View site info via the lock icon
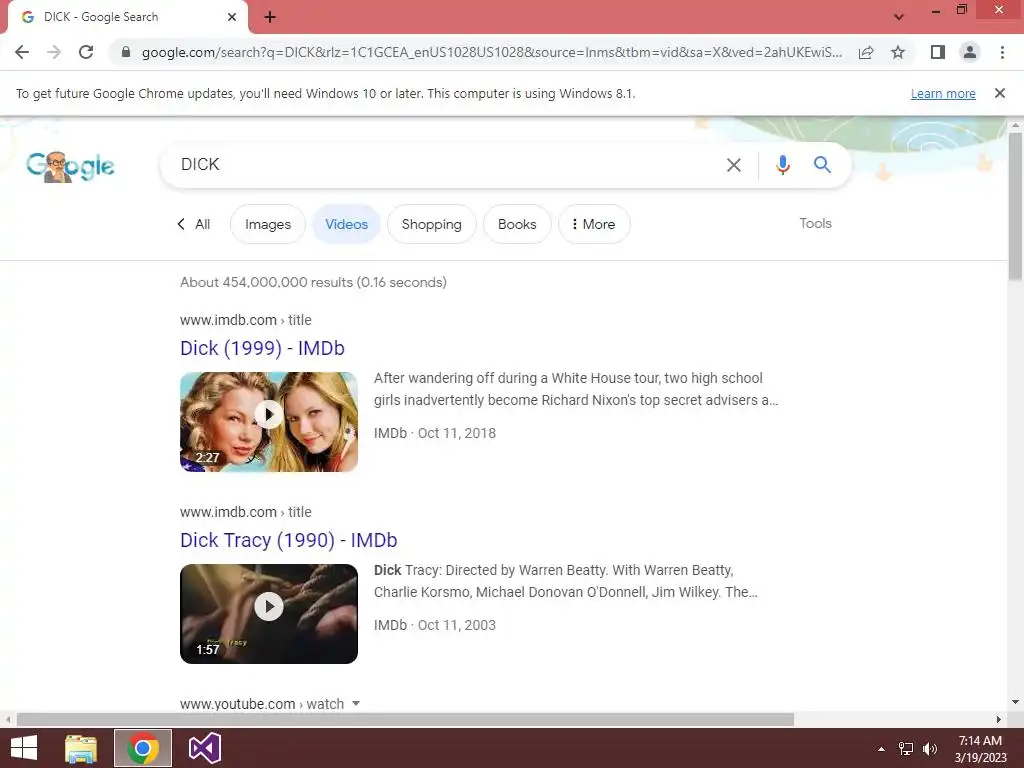Image resolution: width=1024 pixels, height=768 pixels. (126, 52)
